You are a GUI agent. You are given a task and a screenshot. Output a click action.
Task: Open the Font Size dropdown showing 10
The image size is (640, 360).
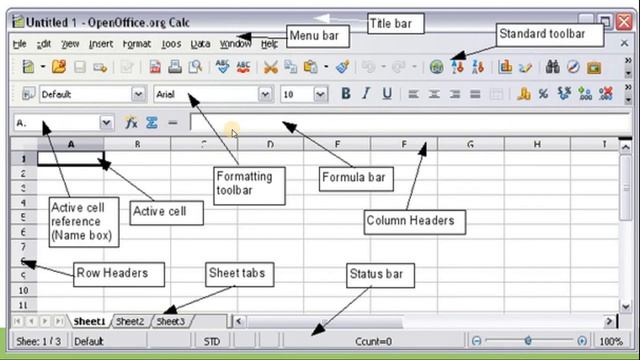coord(320,94)
